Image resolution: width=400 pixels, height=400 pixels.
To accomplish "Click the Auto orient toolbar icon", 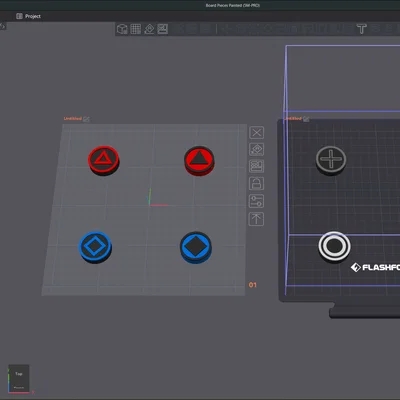I will pos(149,29).
